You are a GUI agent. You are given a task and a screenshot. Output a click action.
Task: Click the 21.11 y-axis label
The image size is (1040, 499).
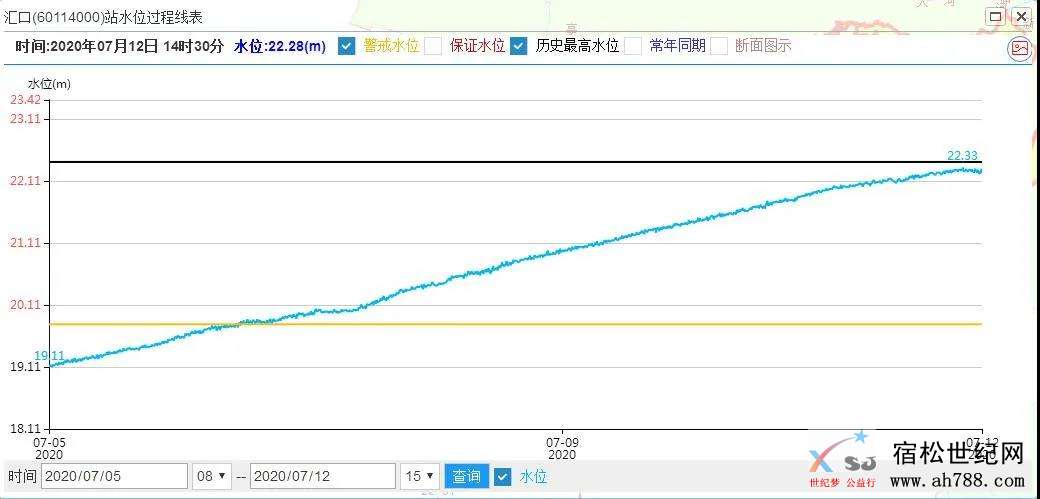25,244
